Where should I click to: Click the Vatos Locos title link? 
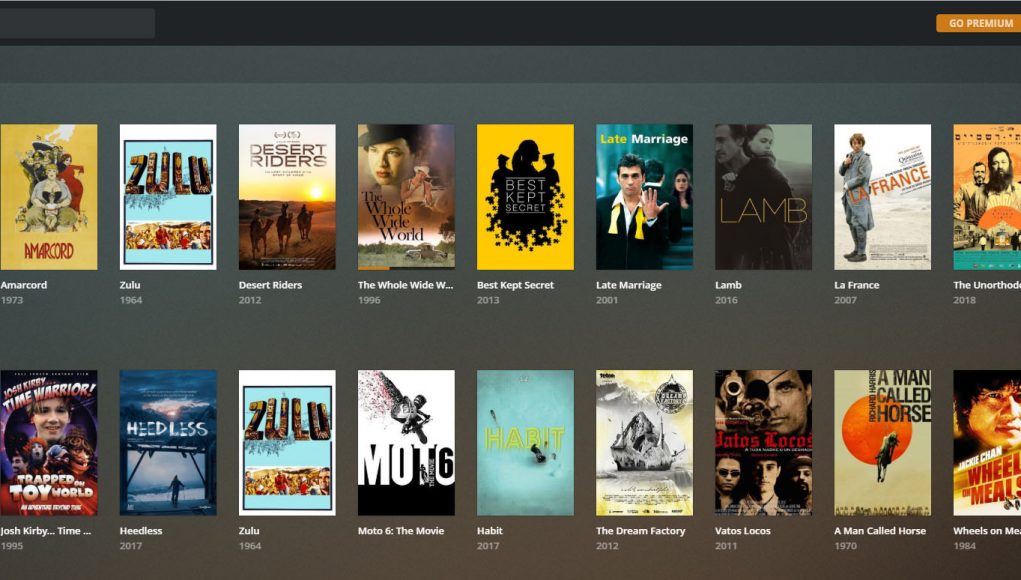coord(743,531)
